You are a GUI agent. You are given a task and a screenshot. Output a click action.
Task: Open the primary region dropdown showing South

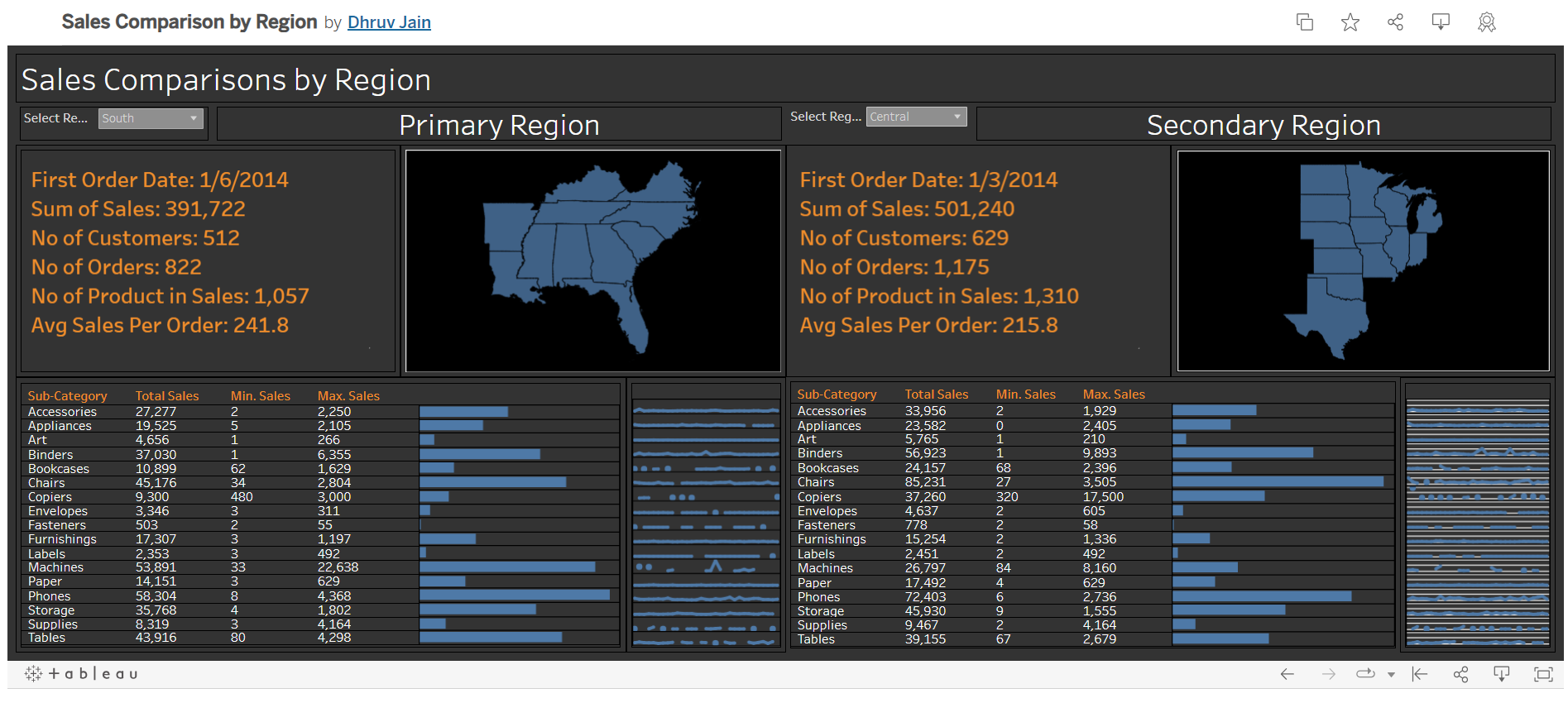pos(151,118)
